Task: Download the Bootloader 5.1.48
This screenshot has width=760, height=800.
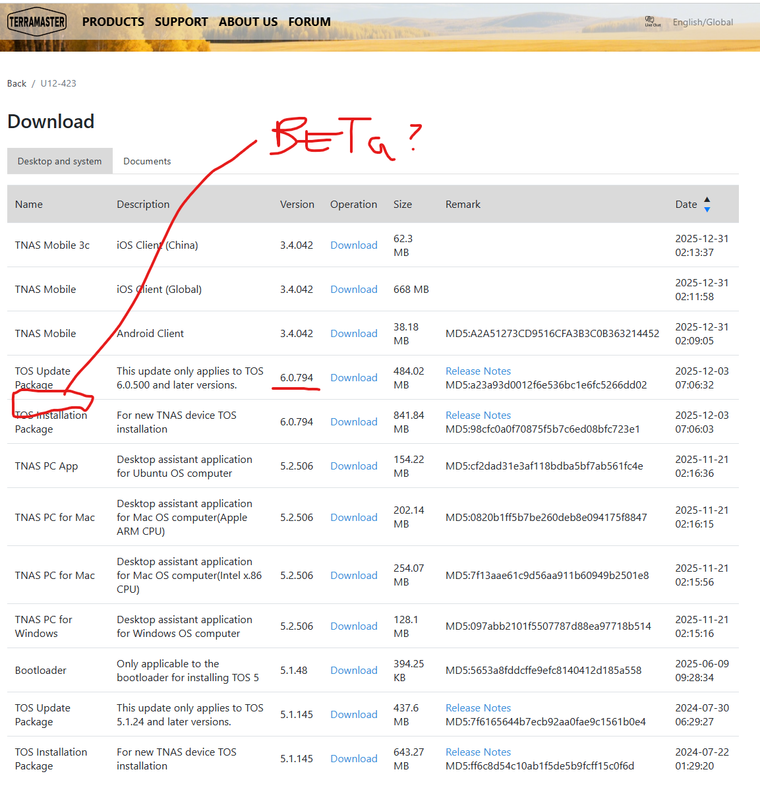Action: tap(353, 670)
